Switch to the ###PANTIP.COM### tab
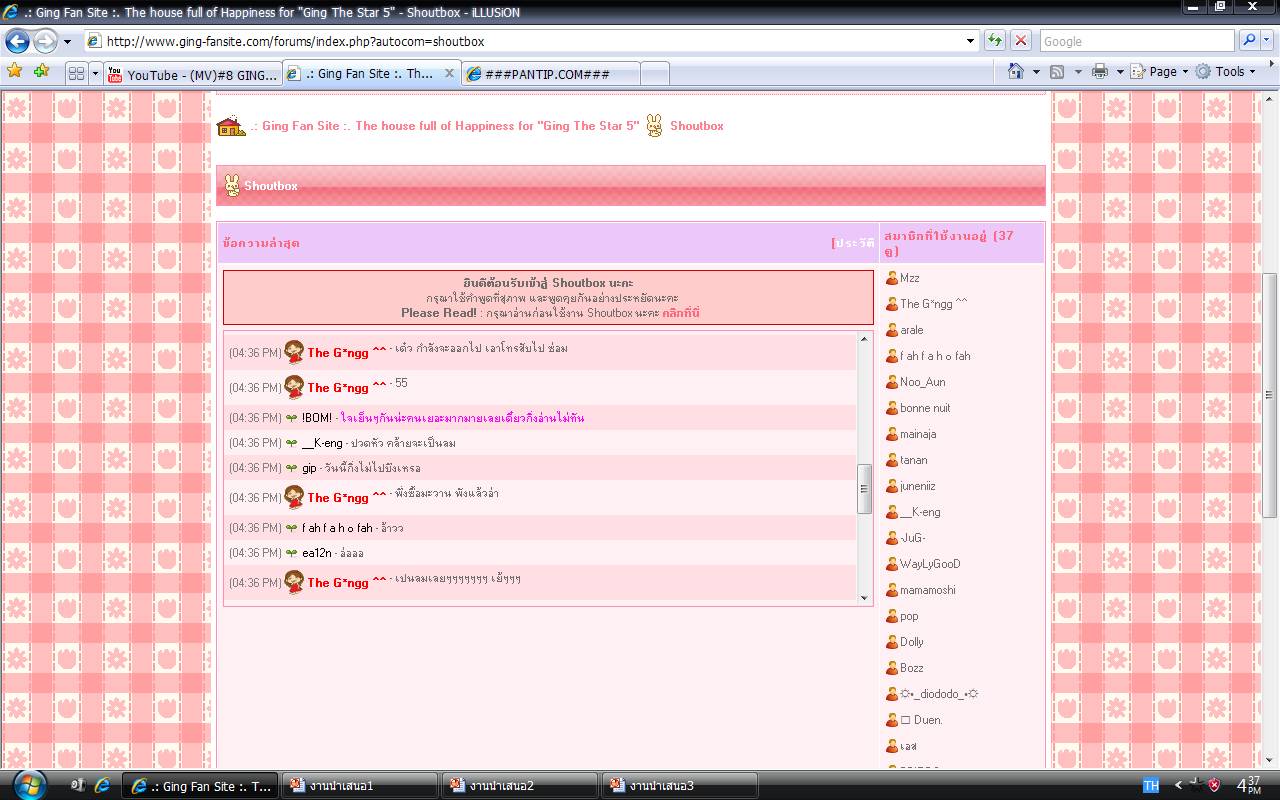Image resolution: width=1280 pixels, height=800 pixels. (x=550, y=74)
